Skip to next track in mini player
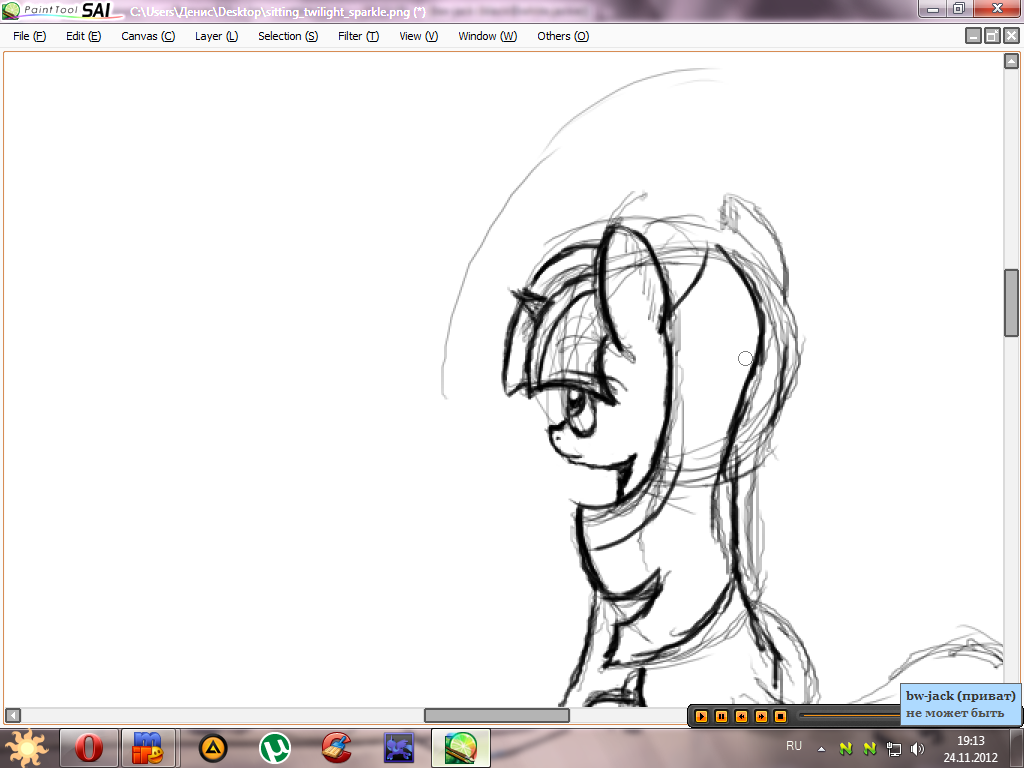 click(761, 716)
